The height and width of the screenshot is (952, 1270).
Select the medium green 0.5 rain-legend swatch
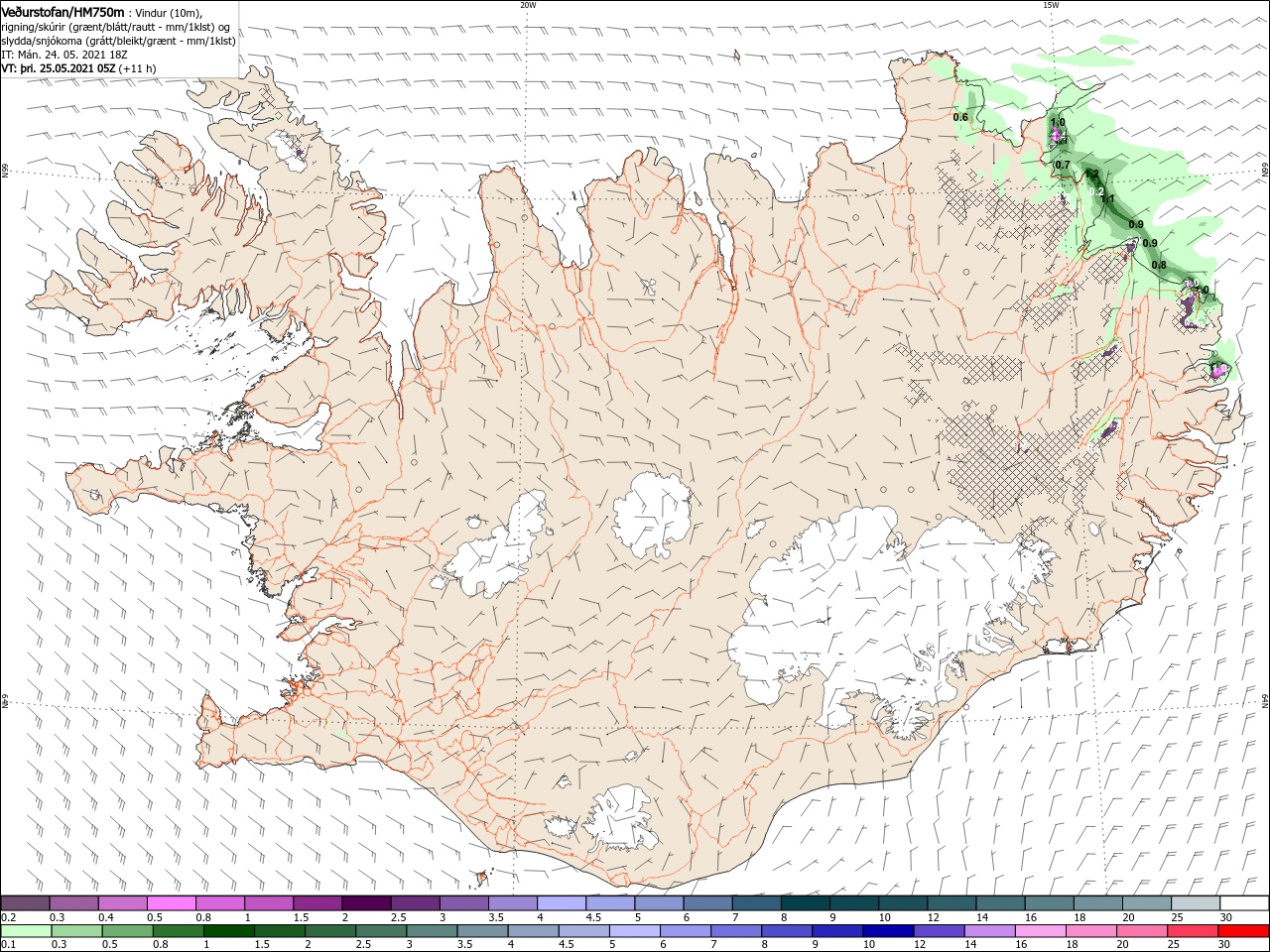[127, 931]
